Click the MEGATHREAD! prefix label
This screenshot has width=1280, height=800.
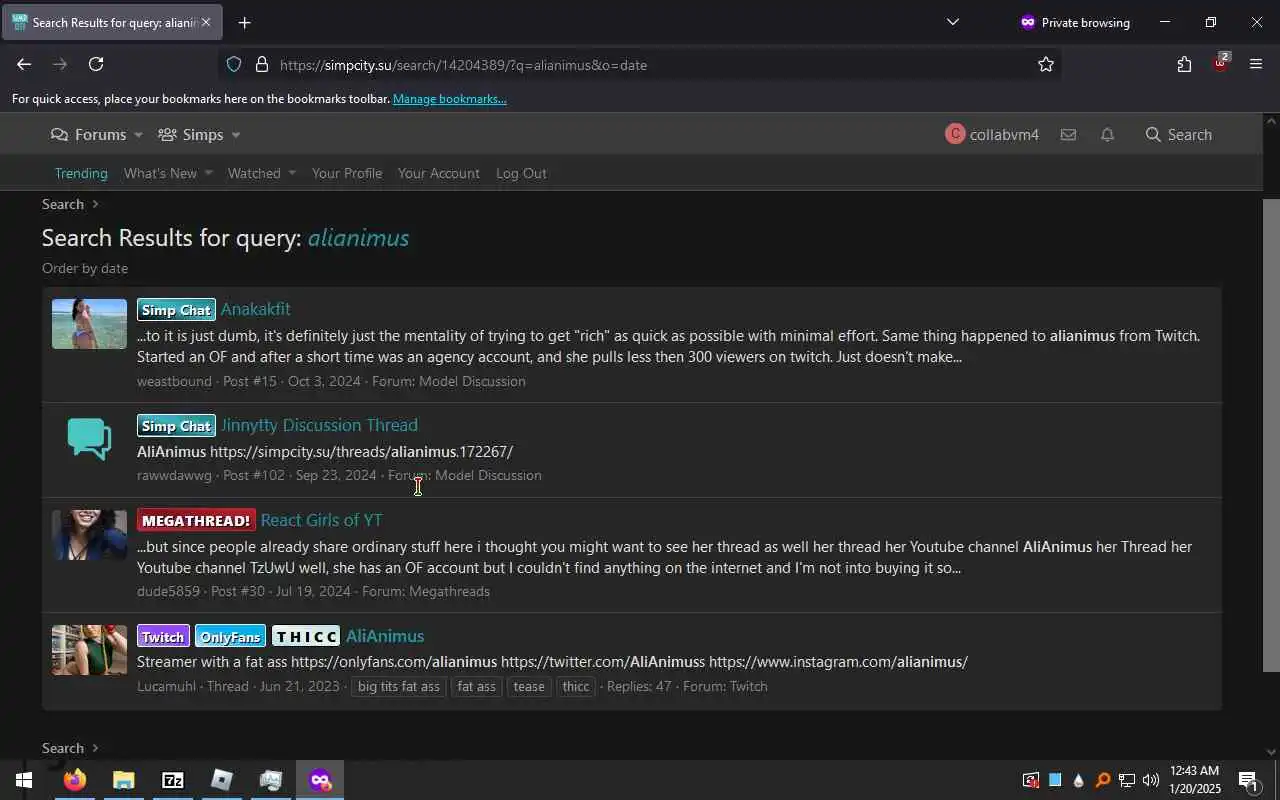pos(196,521)
